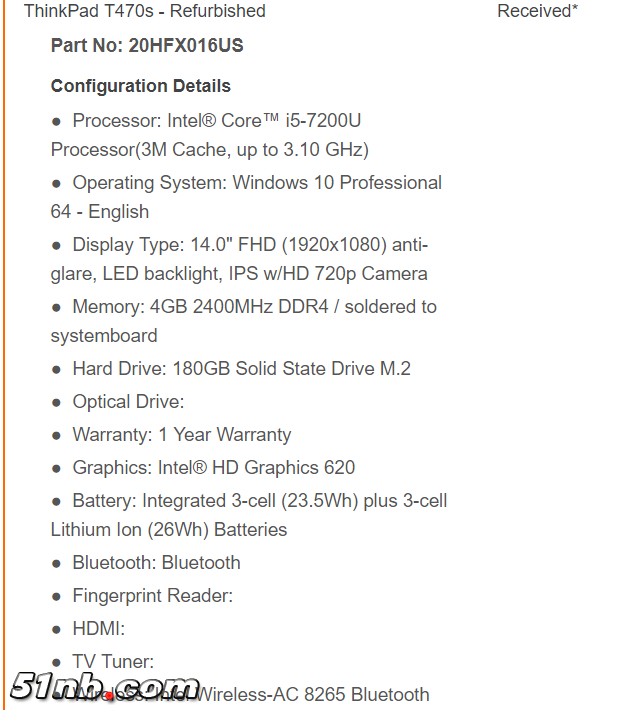This screenshot has height=710, width=637.
Task: Click the Wireless-AC 8265 Bluetooth text
Action: point(315,694)
